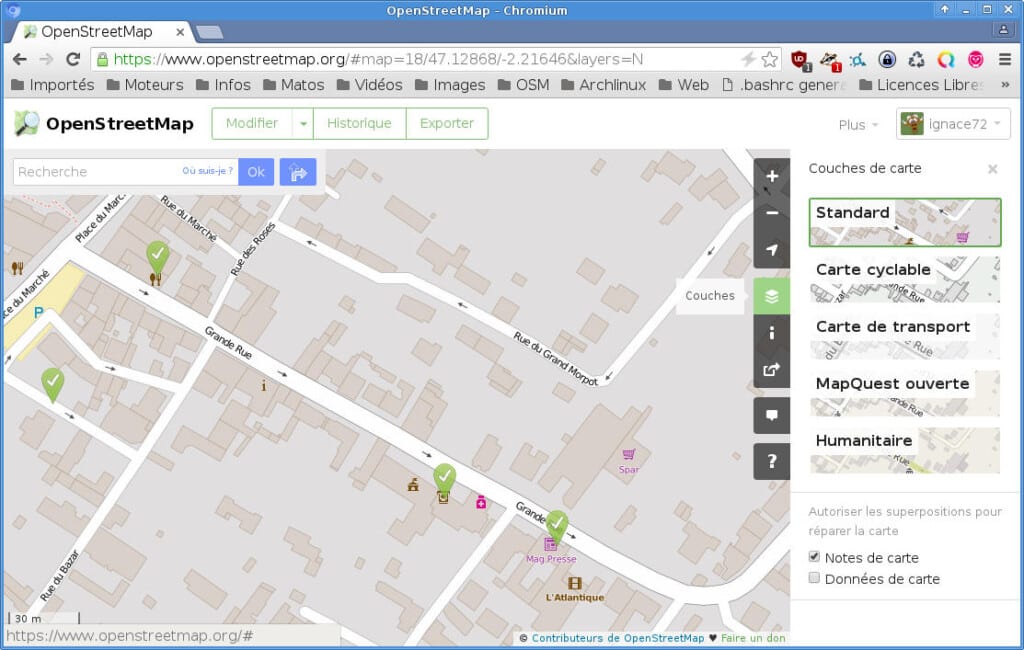1024x650 pixels.
Task: Click the green map layers icon
Action: [771, 296]
